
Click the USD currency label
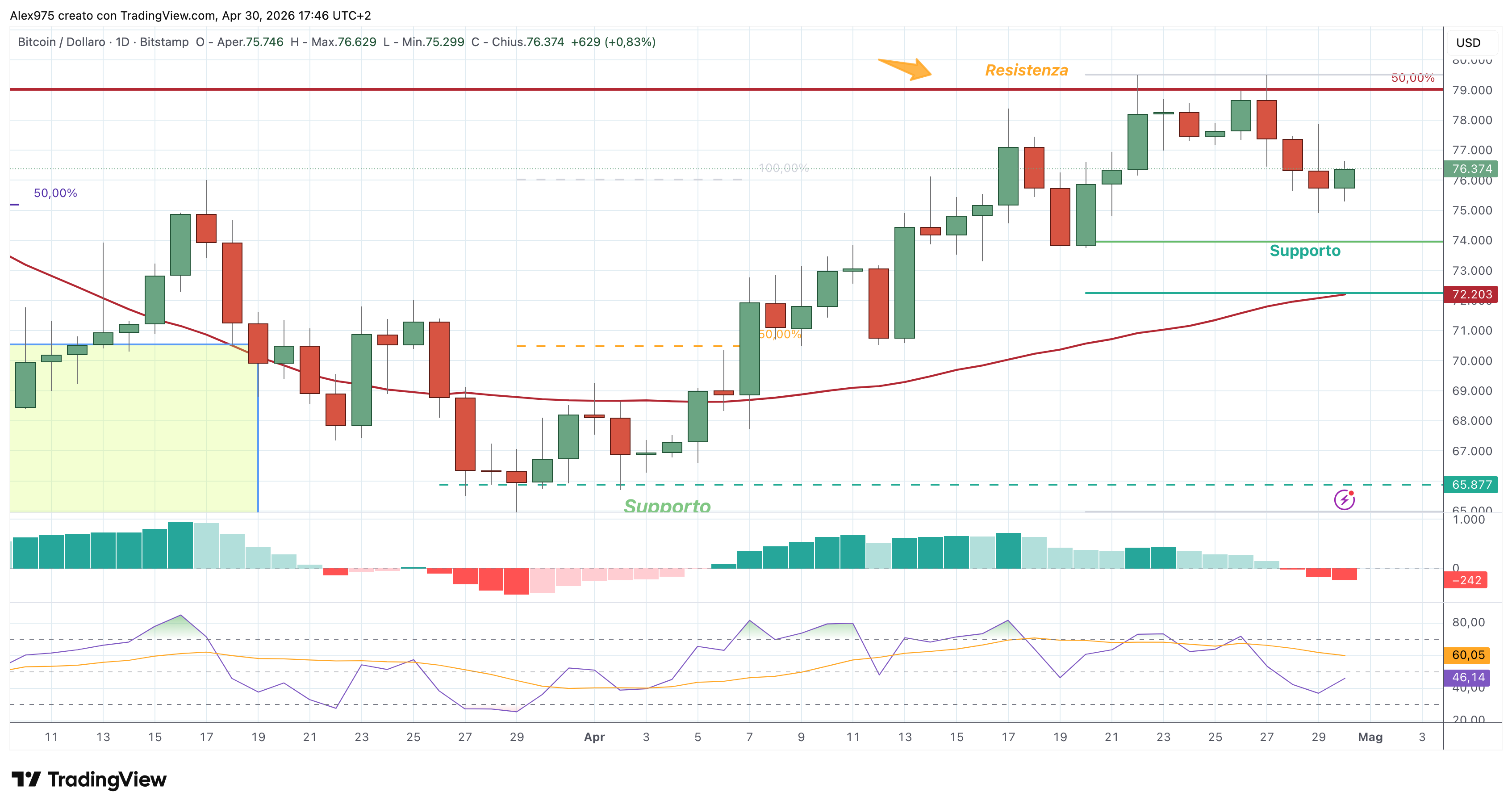[1468, 43]
